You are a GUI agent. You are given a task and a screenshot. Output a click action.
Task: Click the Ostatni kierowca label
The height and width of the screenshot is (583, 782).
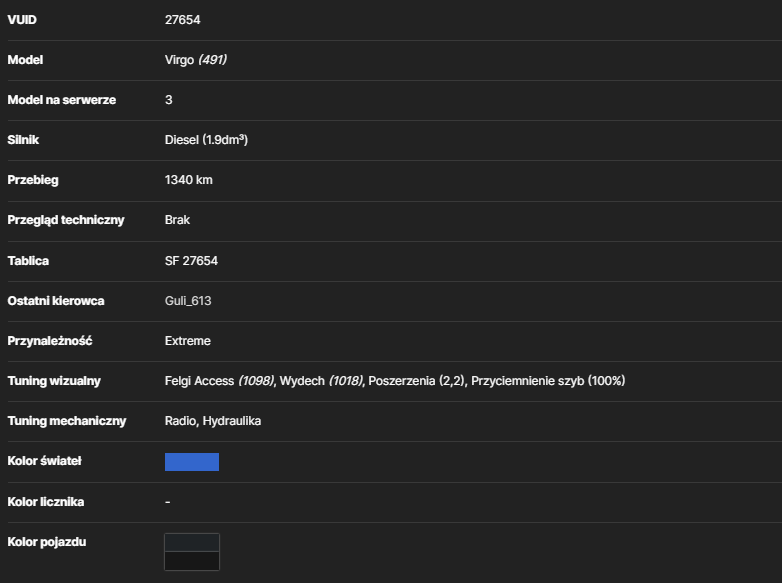pyautogui.click(x=55, y=301)
